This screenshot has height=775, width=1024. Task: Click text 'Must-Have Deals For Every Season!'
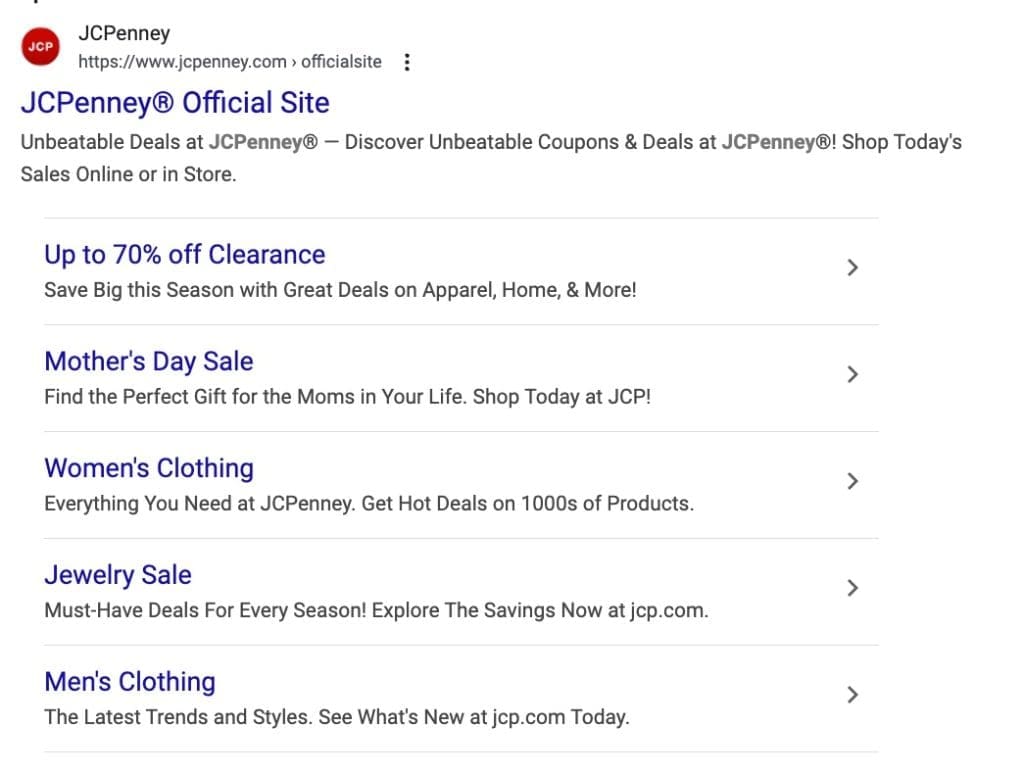(206, 610)
